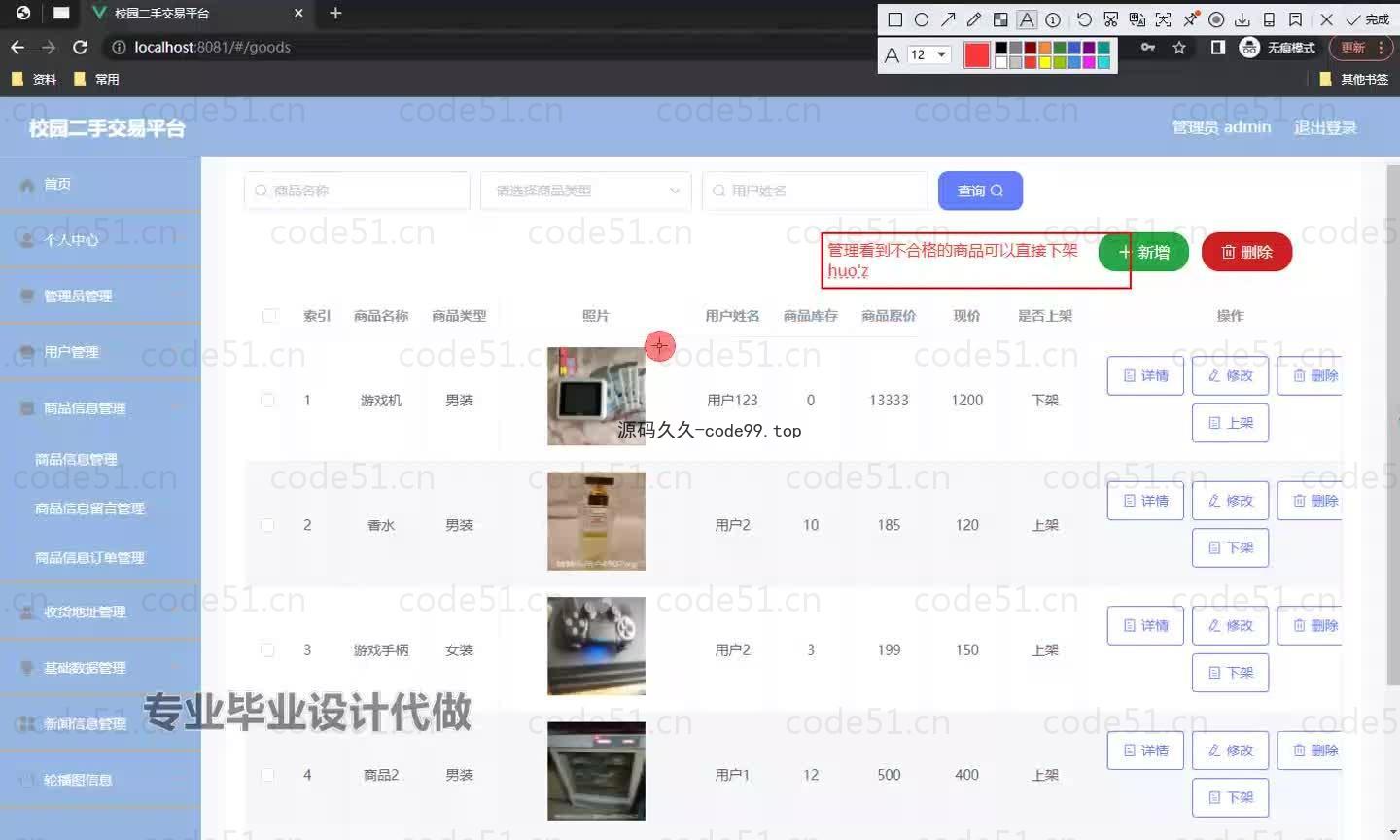Image resolution: width=1400 pixels, height=840 pixels.
Task: Save the screenshot with download icon
Action: tap(1242, 19)
